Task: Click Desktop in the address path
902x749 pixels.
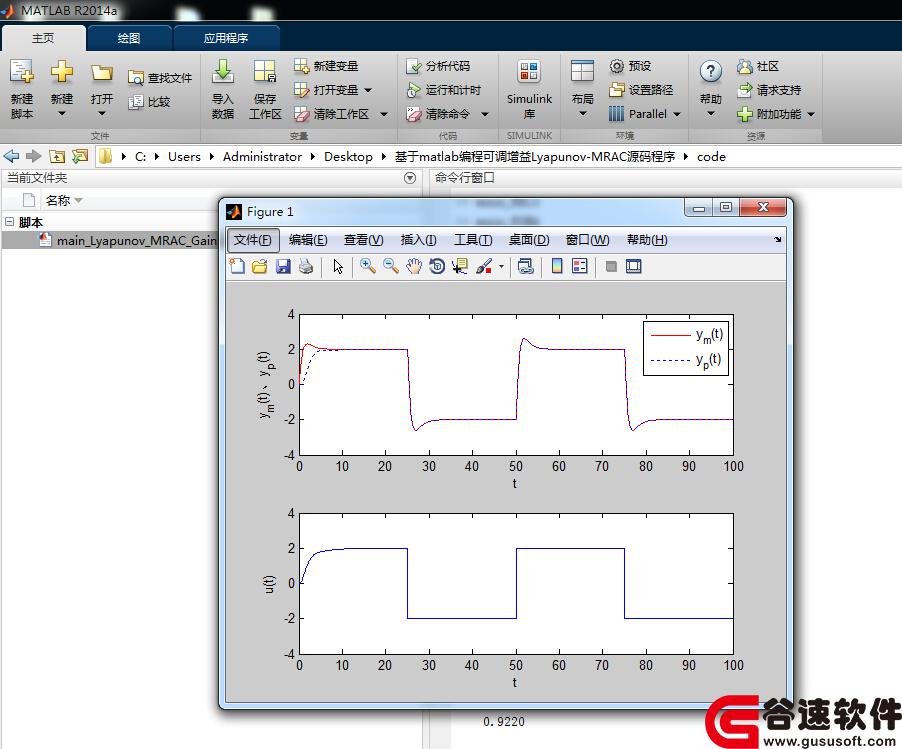Action: 348,156
